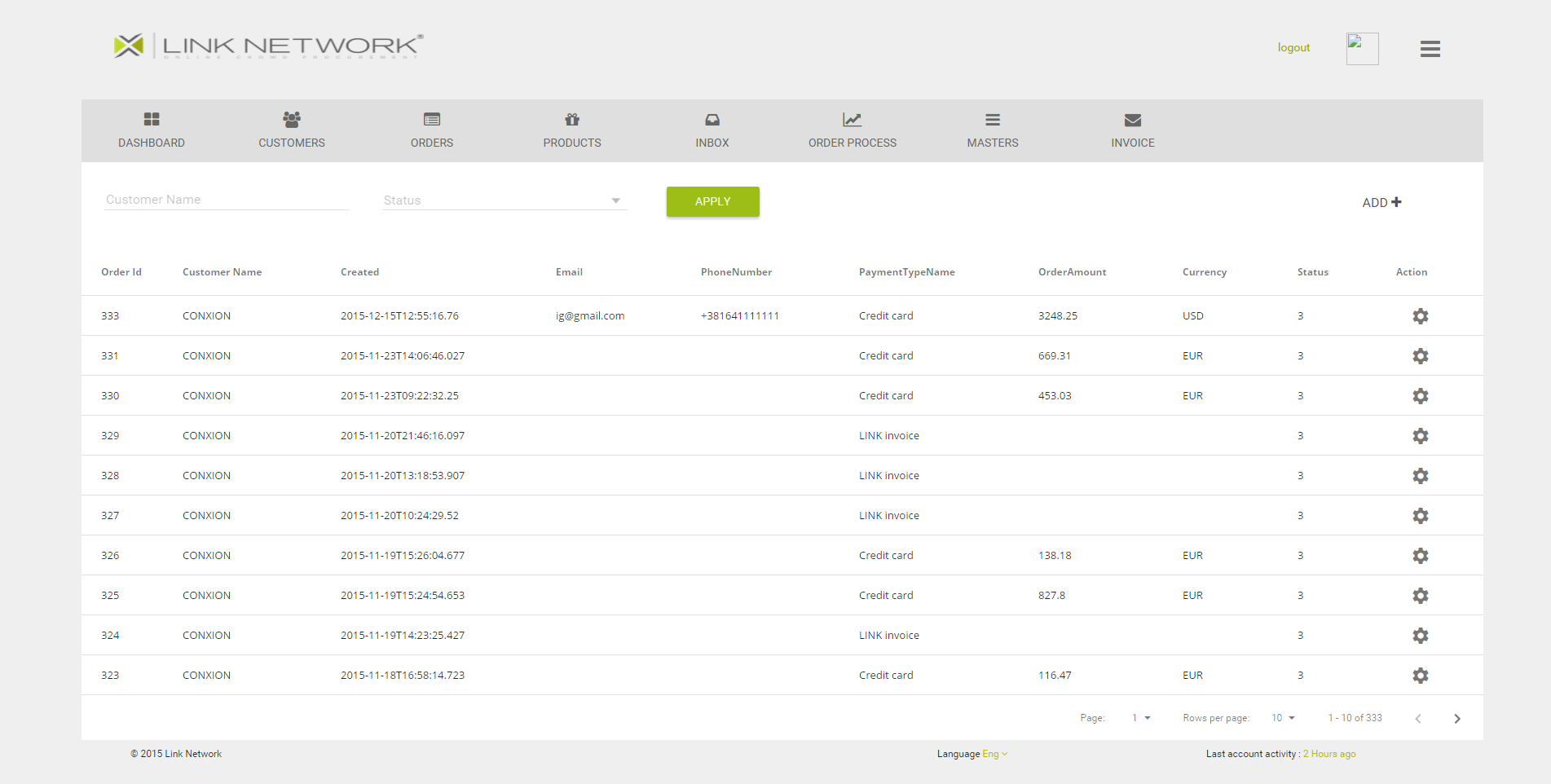The height and width of the screenshot is (784, 1551).
Task: Click the green APPLY button
Action: pyautogui.click(x=713, y=201)
